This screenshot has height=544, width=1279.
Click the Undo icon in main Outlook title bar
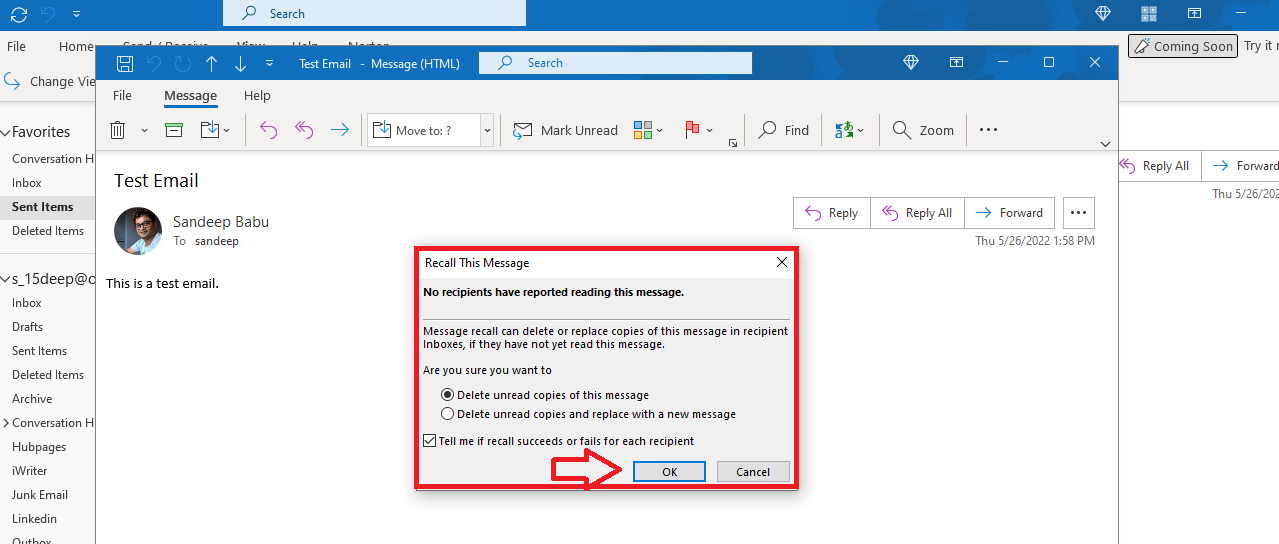[x=48, y=14]
